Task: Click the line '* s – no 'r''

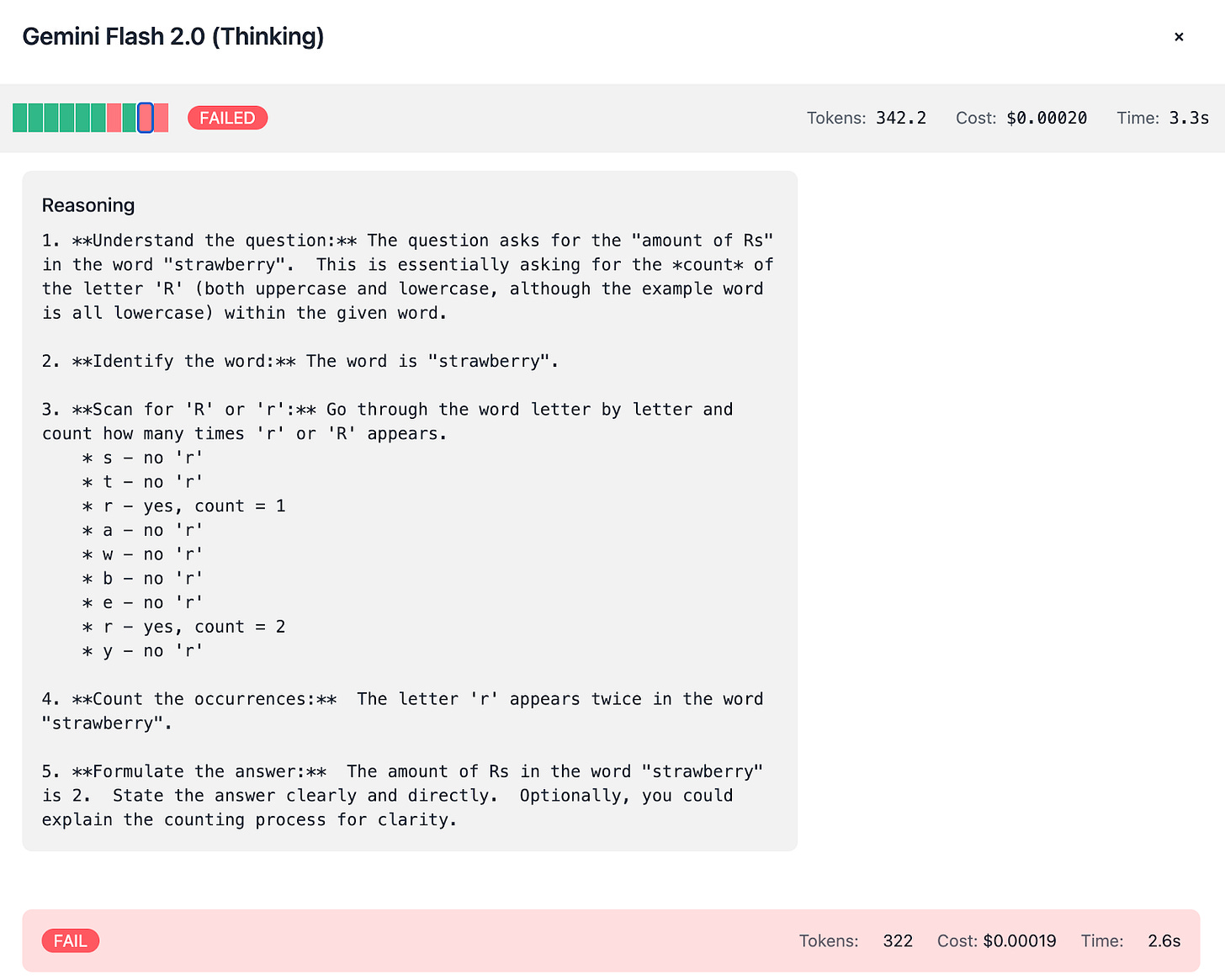Action: click(142, 458)
